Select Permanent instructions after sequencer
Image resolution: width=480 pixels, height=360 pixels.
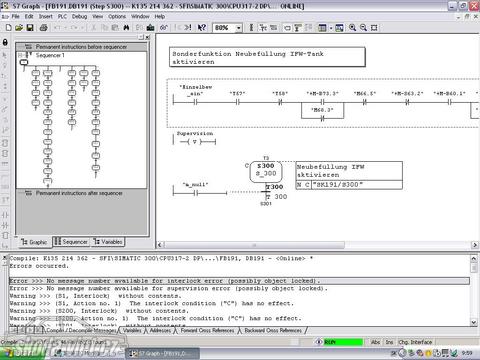pyautogui.click(x=79, y=193)
